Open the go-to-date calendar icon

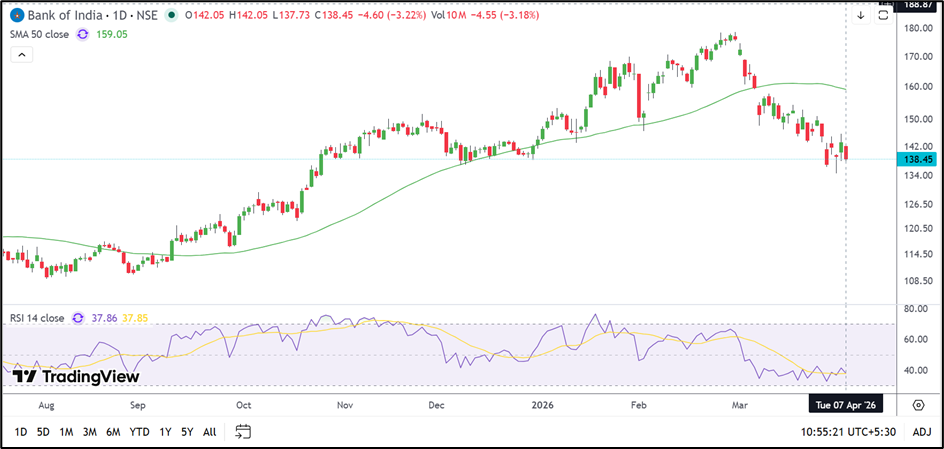point(243,432)
